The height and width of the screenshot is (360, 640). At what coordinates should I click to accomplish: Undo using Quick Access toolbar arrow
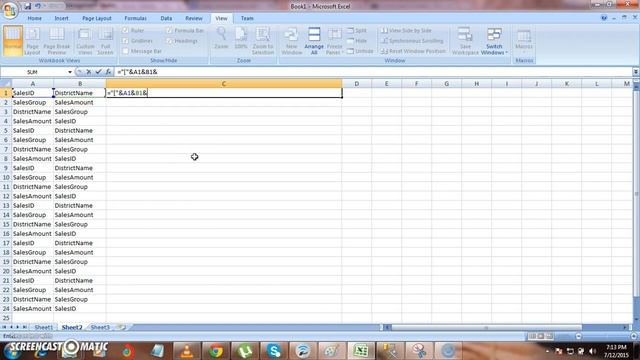coord(38,6)
